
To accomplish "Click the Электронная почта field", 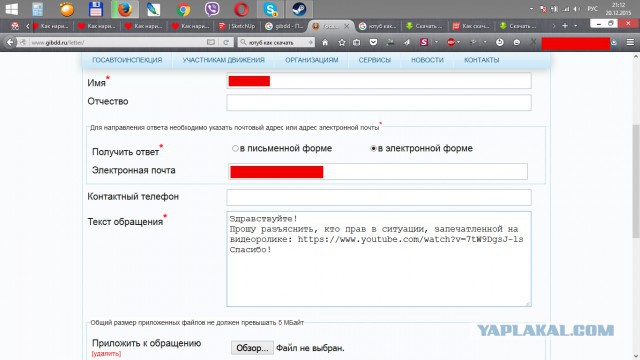I will coord(378,171).
